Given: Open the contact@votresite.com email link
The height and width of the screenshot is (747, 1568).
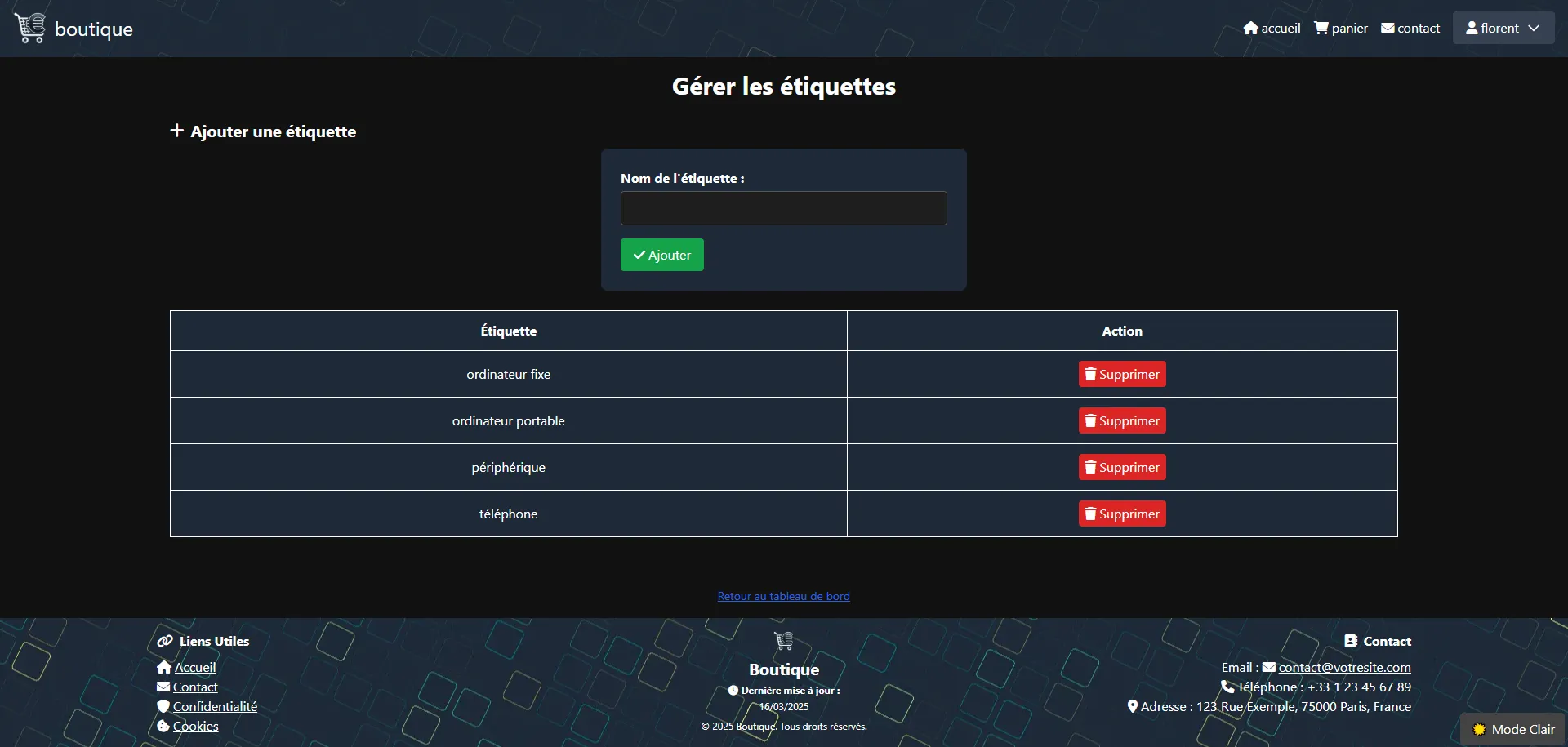Looking at the screenshot, I should [1344, 668].
